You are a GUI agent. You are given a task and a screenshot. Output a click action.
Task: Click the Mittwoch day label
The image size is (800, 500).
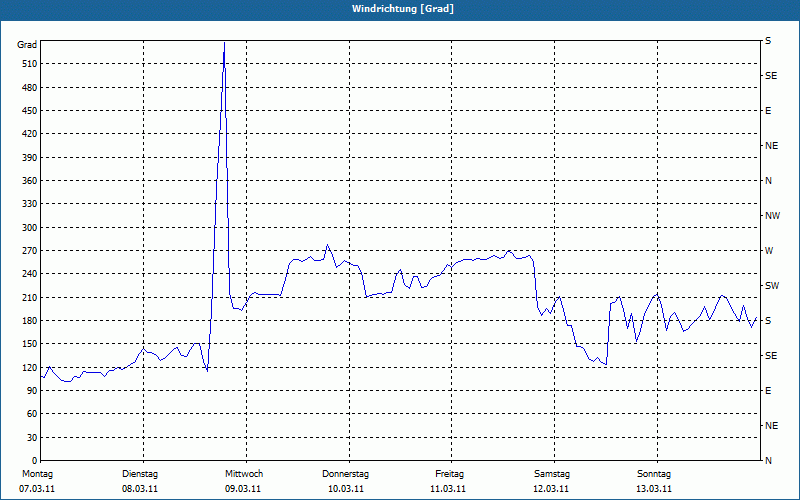[x=244, y=474]
